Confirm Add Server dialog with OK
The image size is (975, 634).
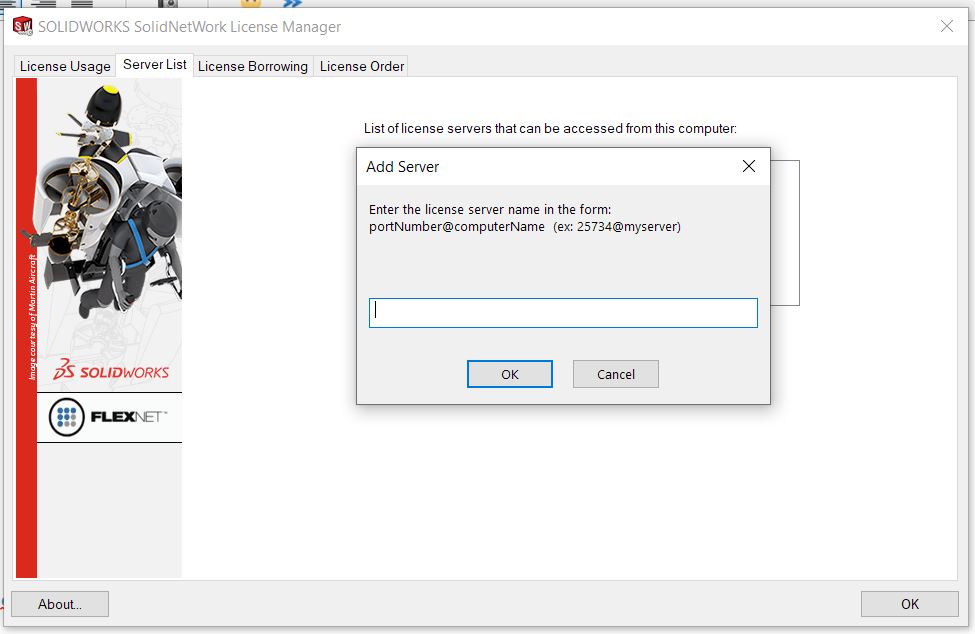pos(509,374)
